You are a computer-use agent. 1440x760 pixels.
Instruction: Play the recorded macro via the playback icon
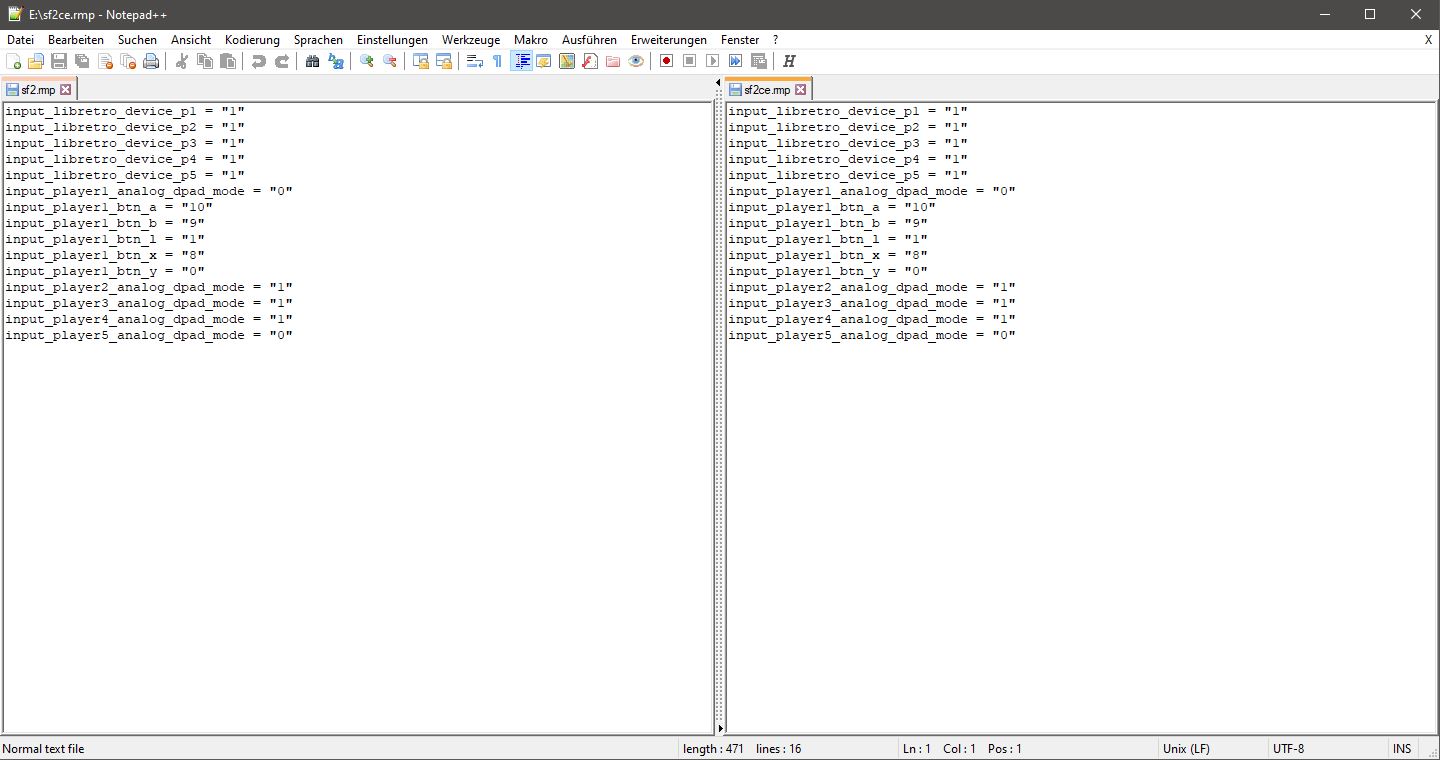pos(712,61)
